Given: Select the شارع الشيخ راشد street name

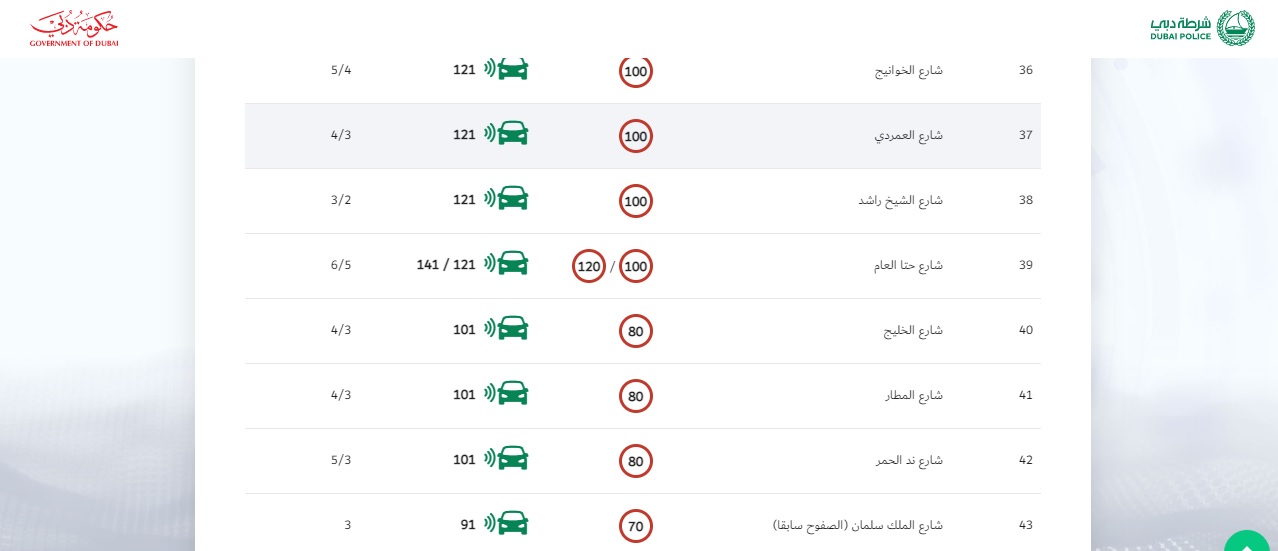Looking at the screenshot, I should click(x=900, y=200).
